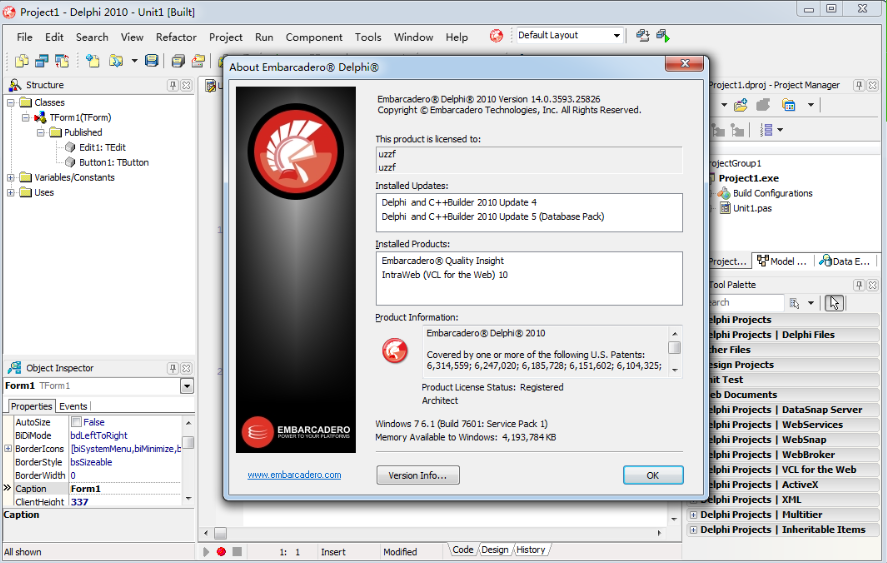The height and width of the screenshot is (563, 887).
Task: Collapse the TForm1(TForm) tree node
Action: pos(25,118)
